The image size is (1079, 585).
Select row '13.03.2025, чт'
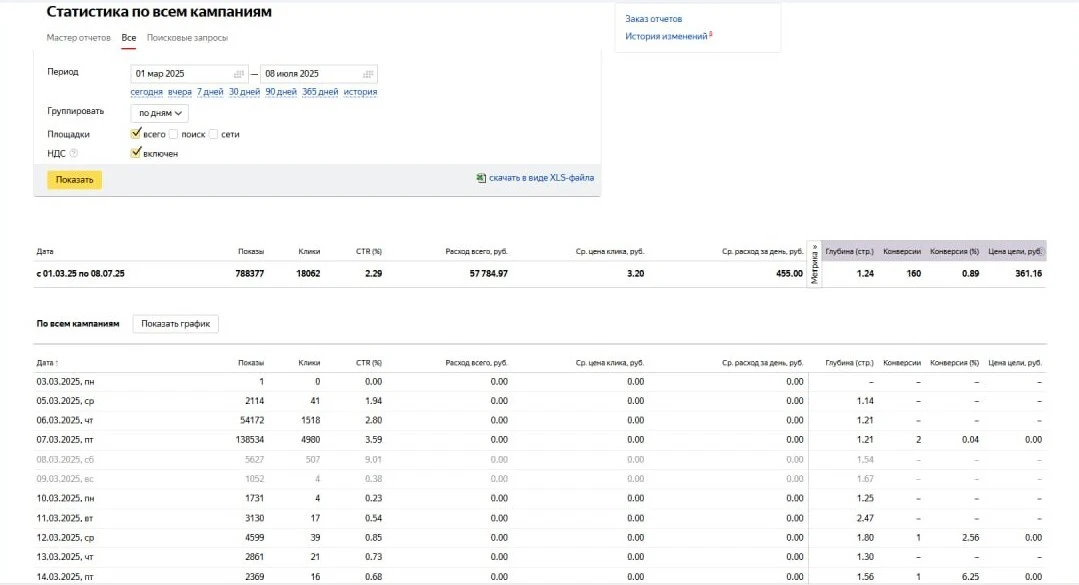(541, 557)
